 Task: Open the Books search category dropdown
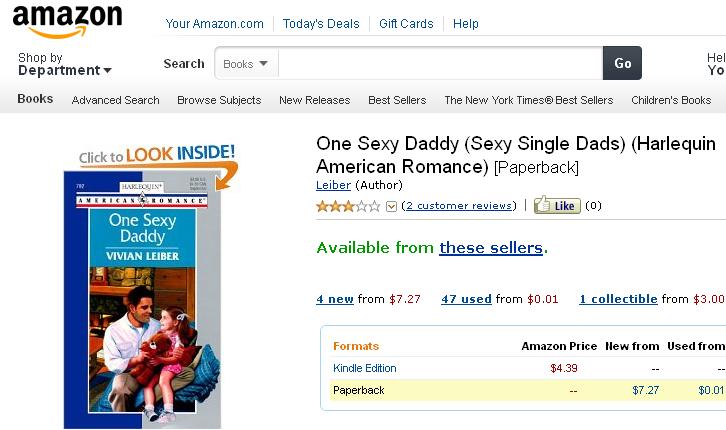point(246,63)
